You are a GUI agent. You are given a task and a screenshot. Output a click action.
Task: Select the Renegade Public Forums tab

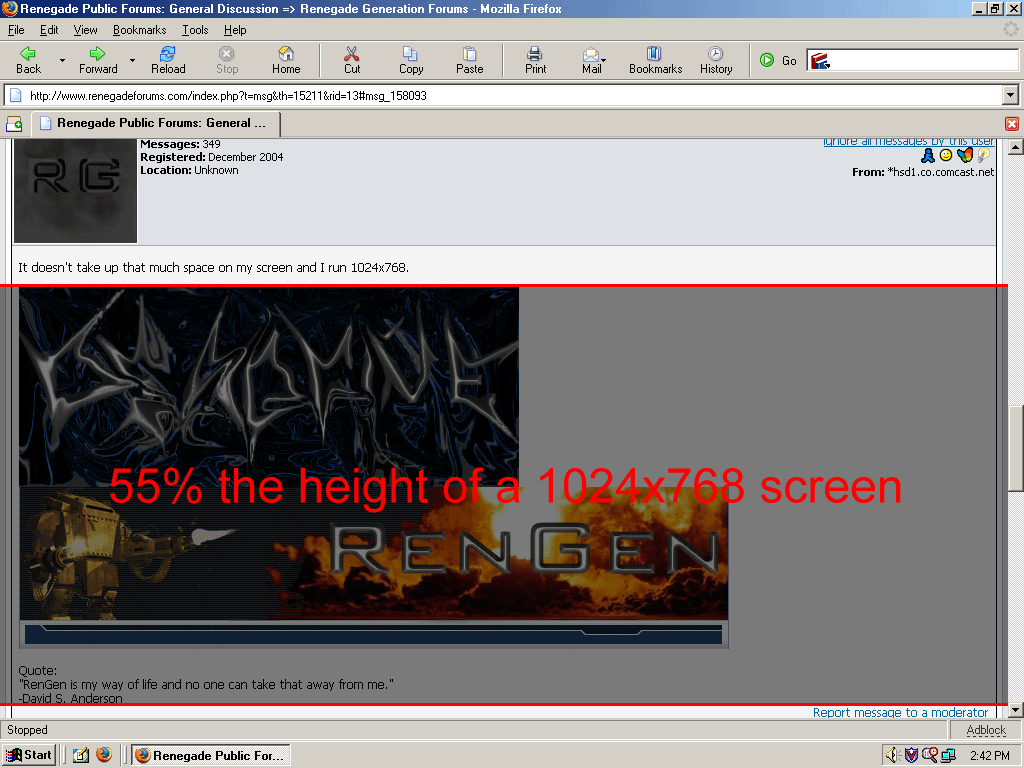point(156,123)
